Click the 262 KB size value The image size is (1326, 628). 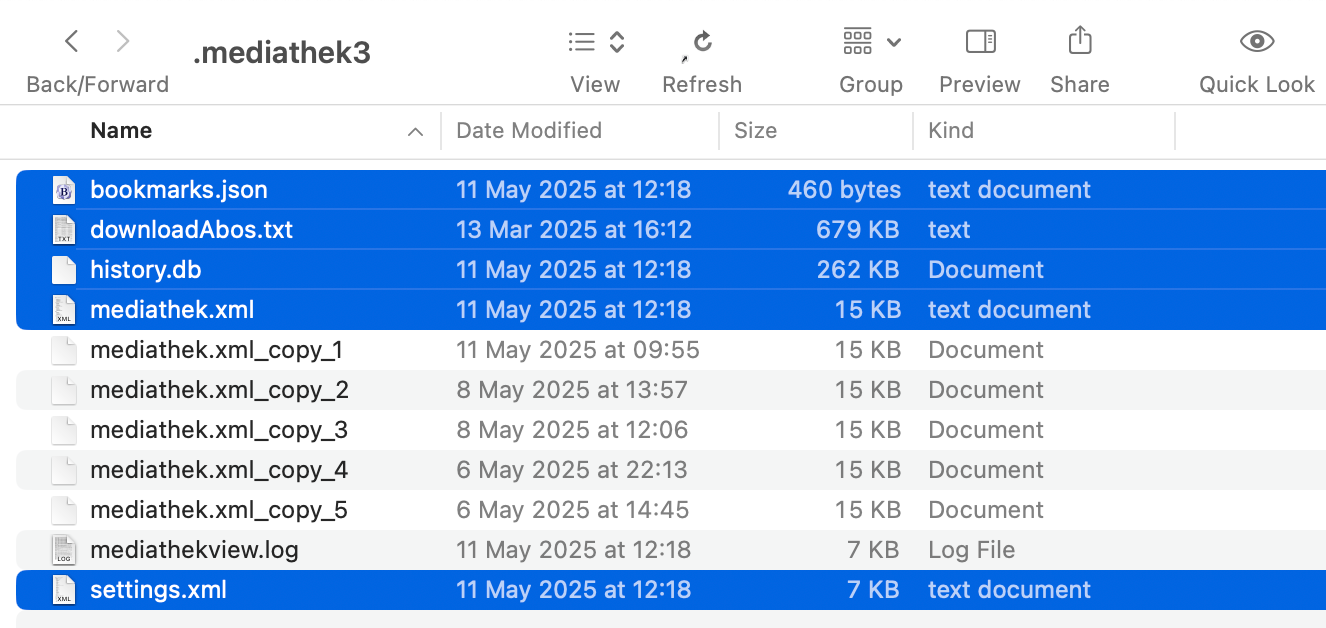click(859, 270)
